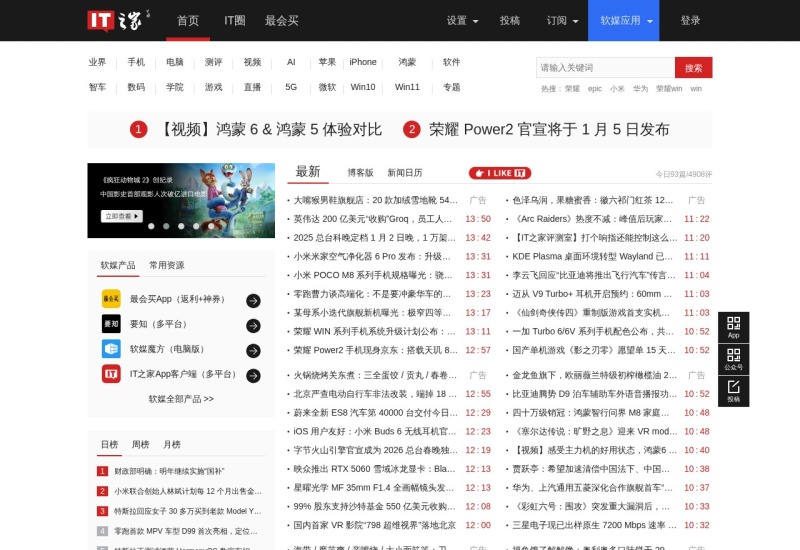Show the 公众号 QR code sidebar icon
Image resolution: width=800 pixels, height=550 pixels.
click(733, 359)
